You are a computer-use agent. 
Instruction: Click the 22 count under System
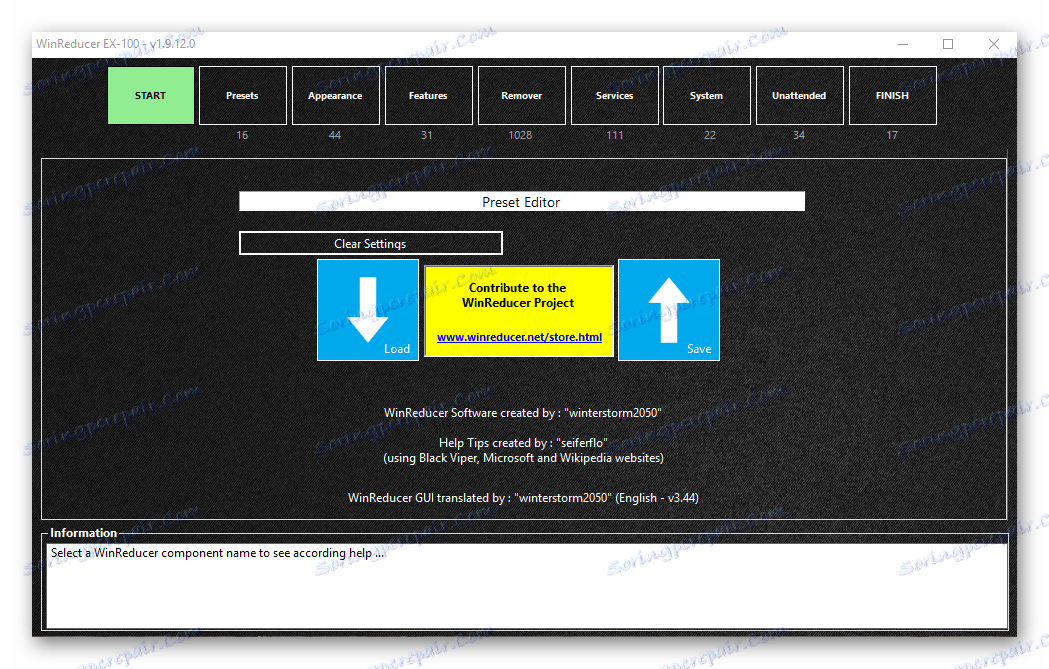[x=710, y=135]
